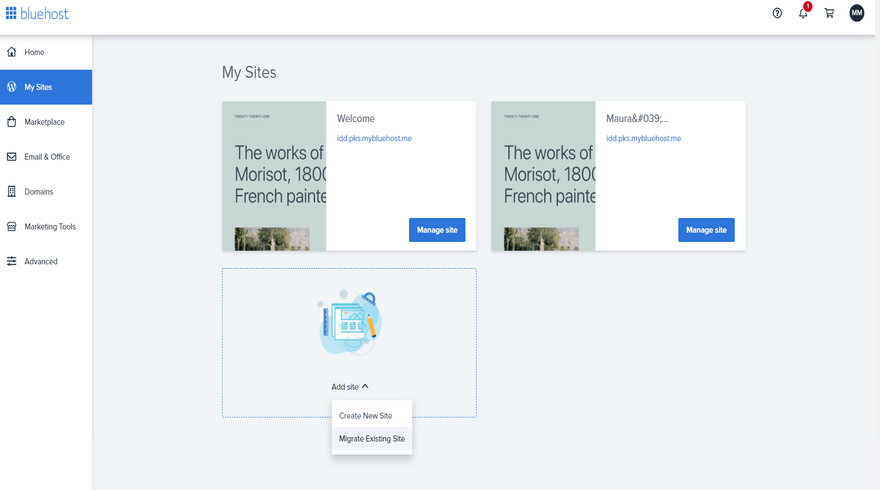This screenshot has height=490, width=880.
Task: Click the Maura site preview thumbnail
Action: (543, 176)
